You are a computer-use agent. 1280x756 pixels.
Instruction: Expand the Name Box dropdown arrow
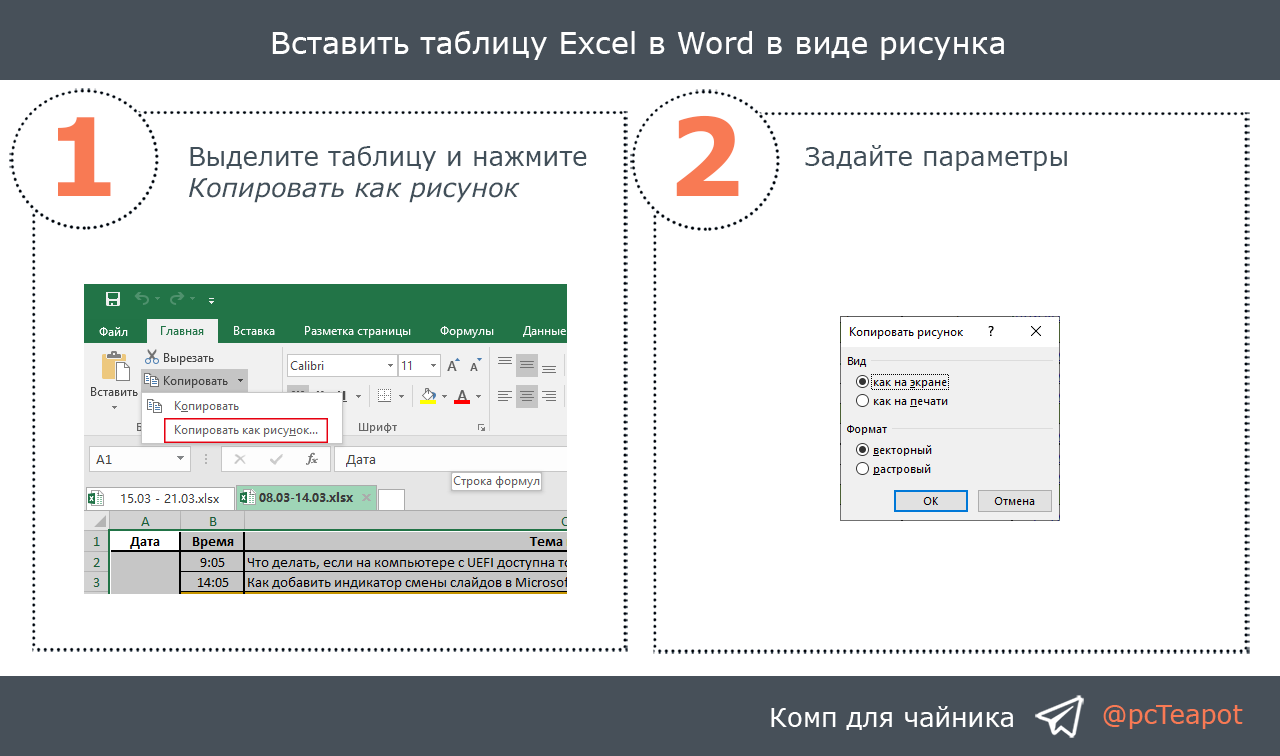pos(181,459)
